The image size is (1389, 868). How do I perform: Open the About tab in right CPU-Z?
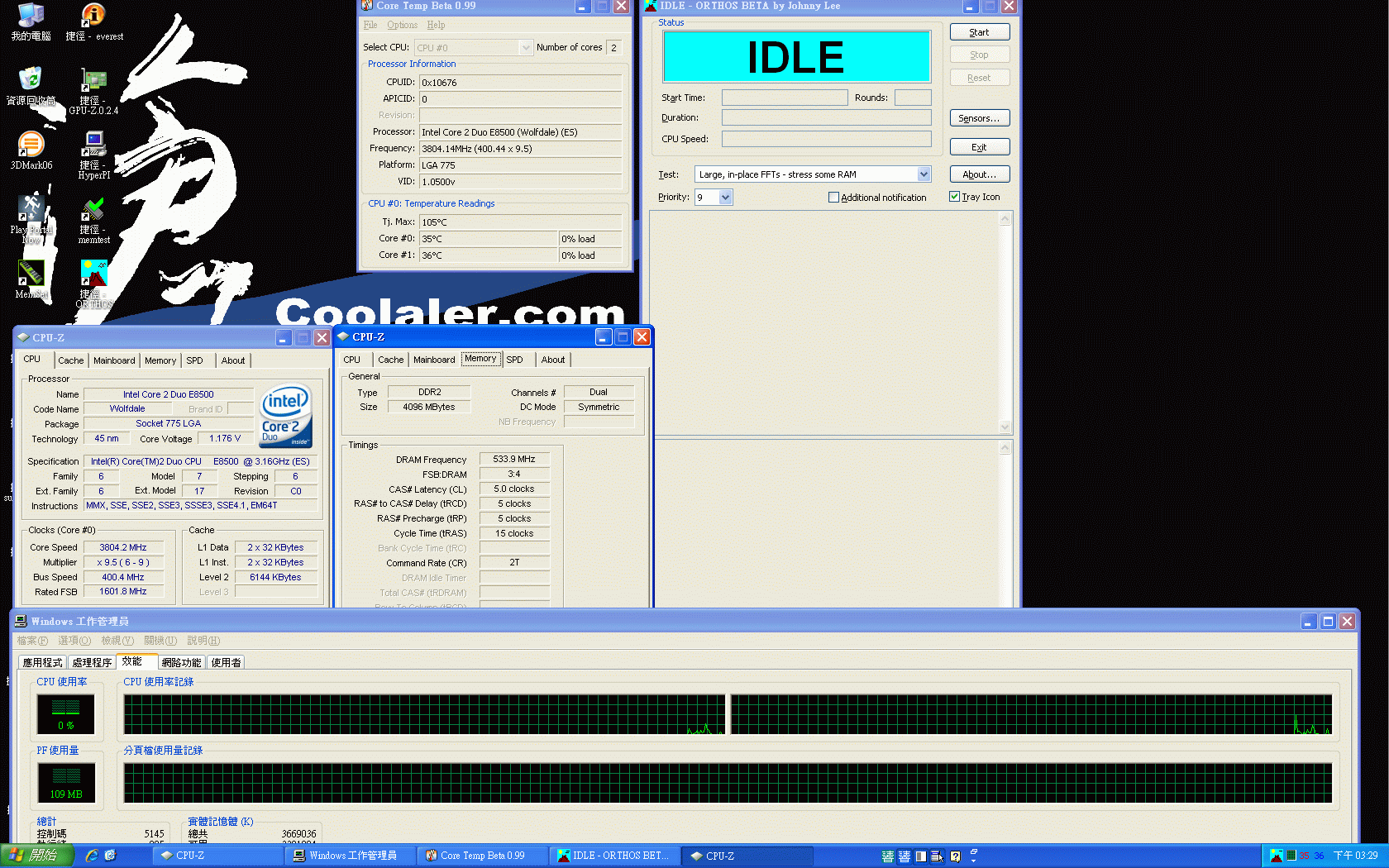(553, 360)
